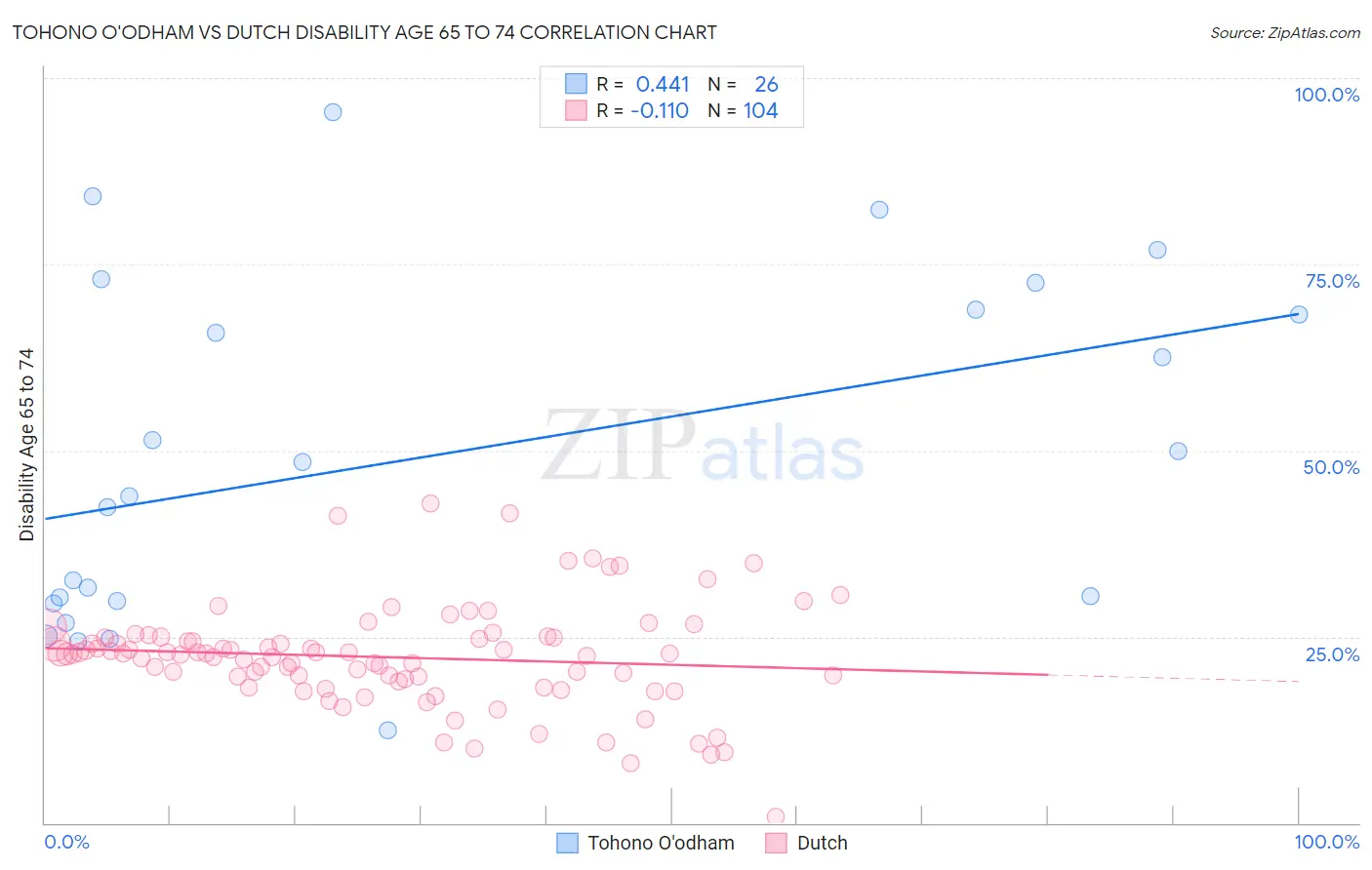
Task: Click the pink swatch beside R = -0.110
Action: (576, 110)
